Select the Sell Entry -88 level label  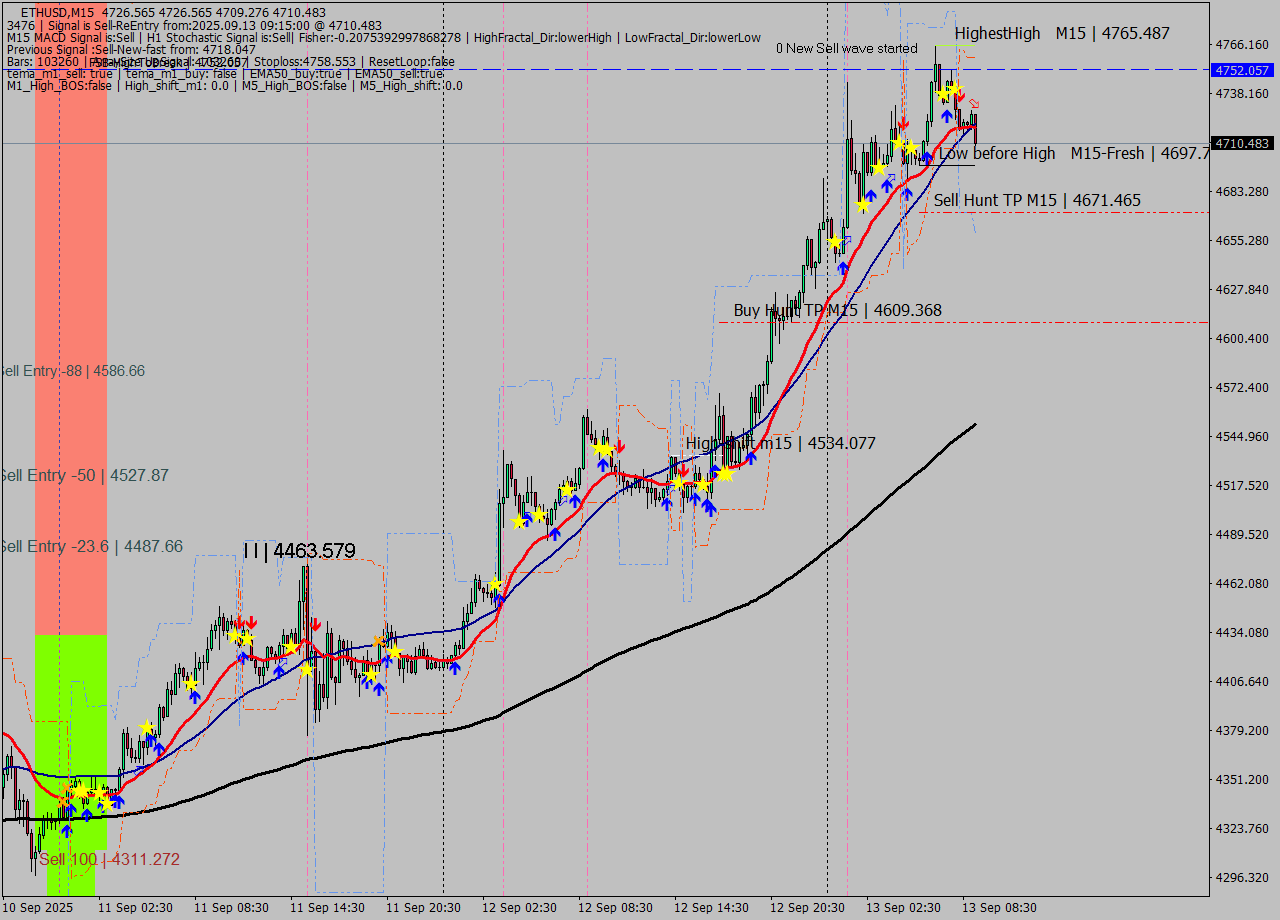point(72,371)
